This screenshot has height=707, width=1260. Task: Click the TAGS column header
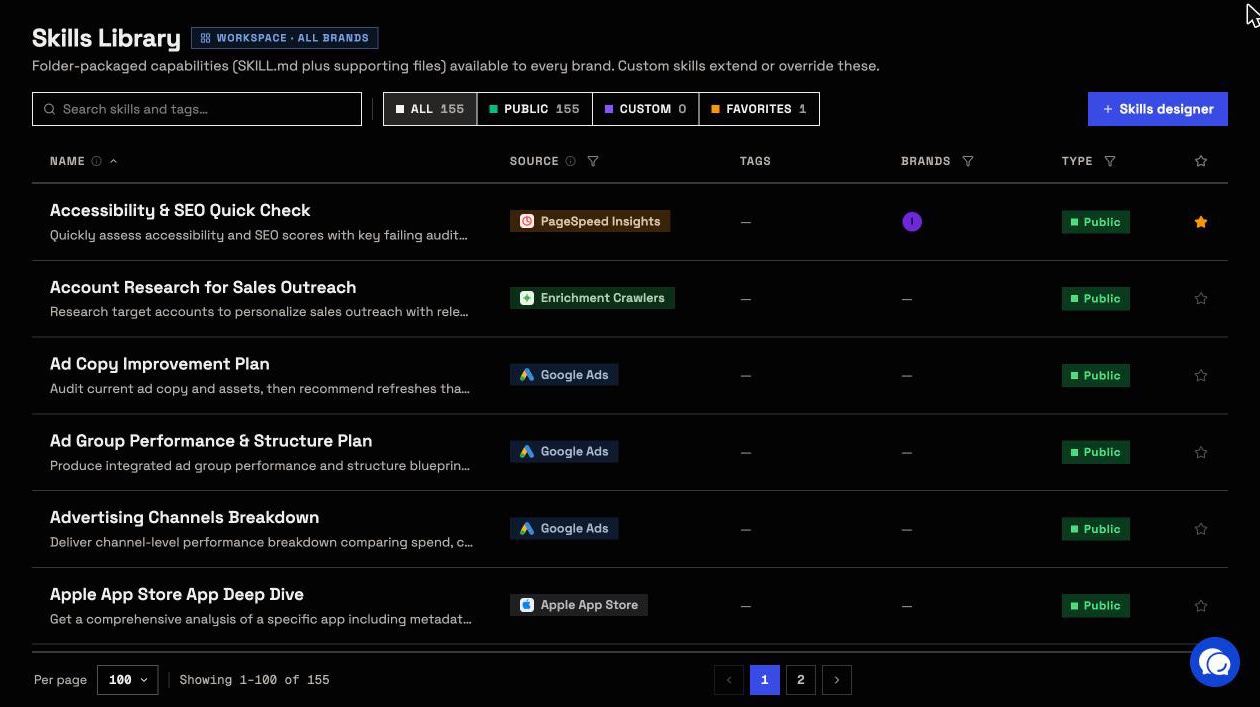(755, 161)
